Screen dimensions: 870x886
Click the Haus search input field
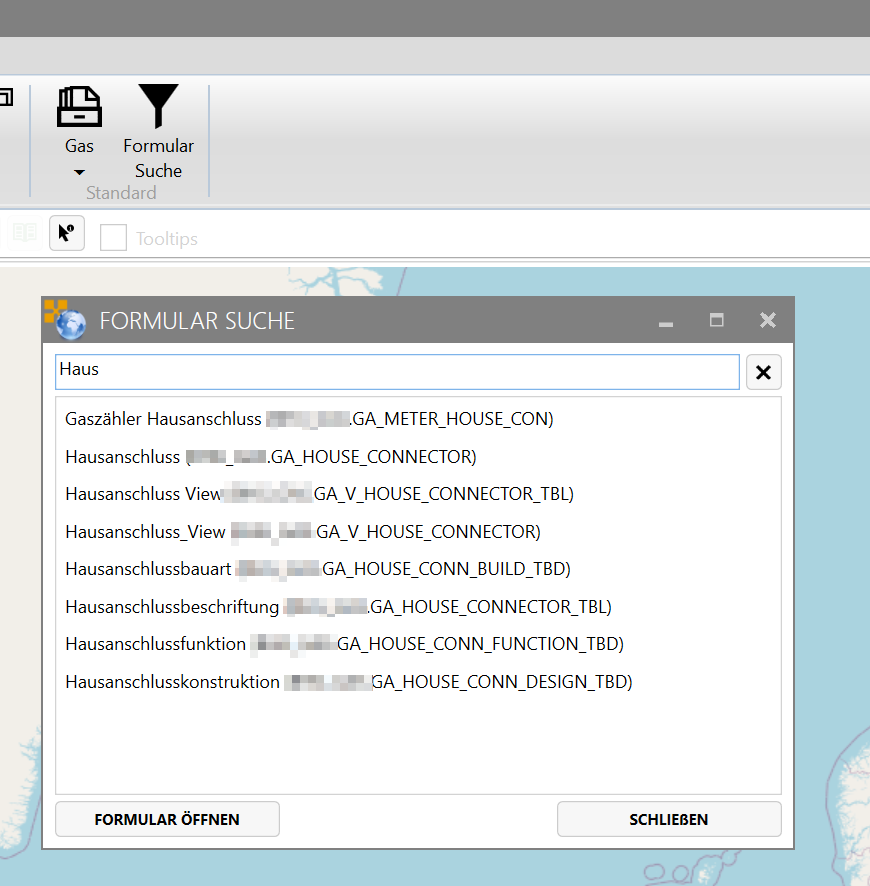396,370
